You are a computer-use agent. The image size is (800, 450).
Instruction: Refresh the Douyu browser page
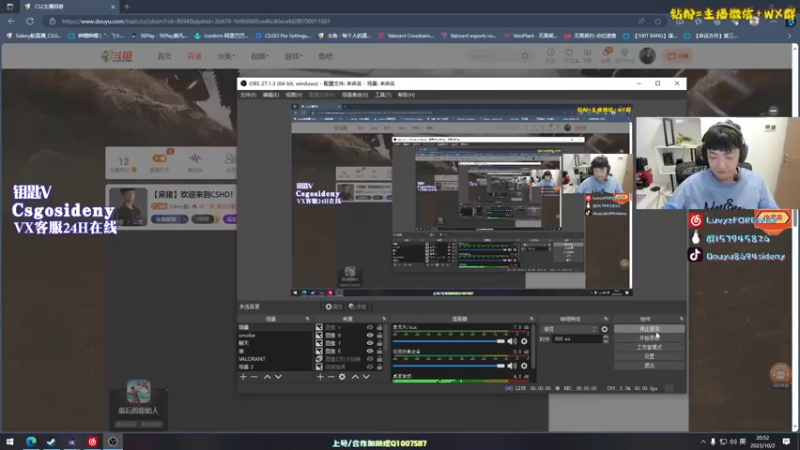click(x=30, y=21)
